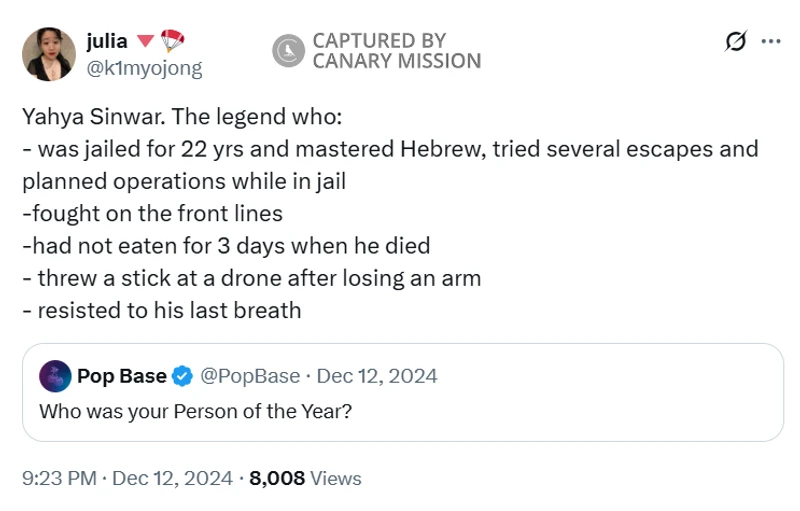This screenshot has height=511, width=800.
Task: Click the "resisted to his last breath" line
Action: click(x=162, y=310)
